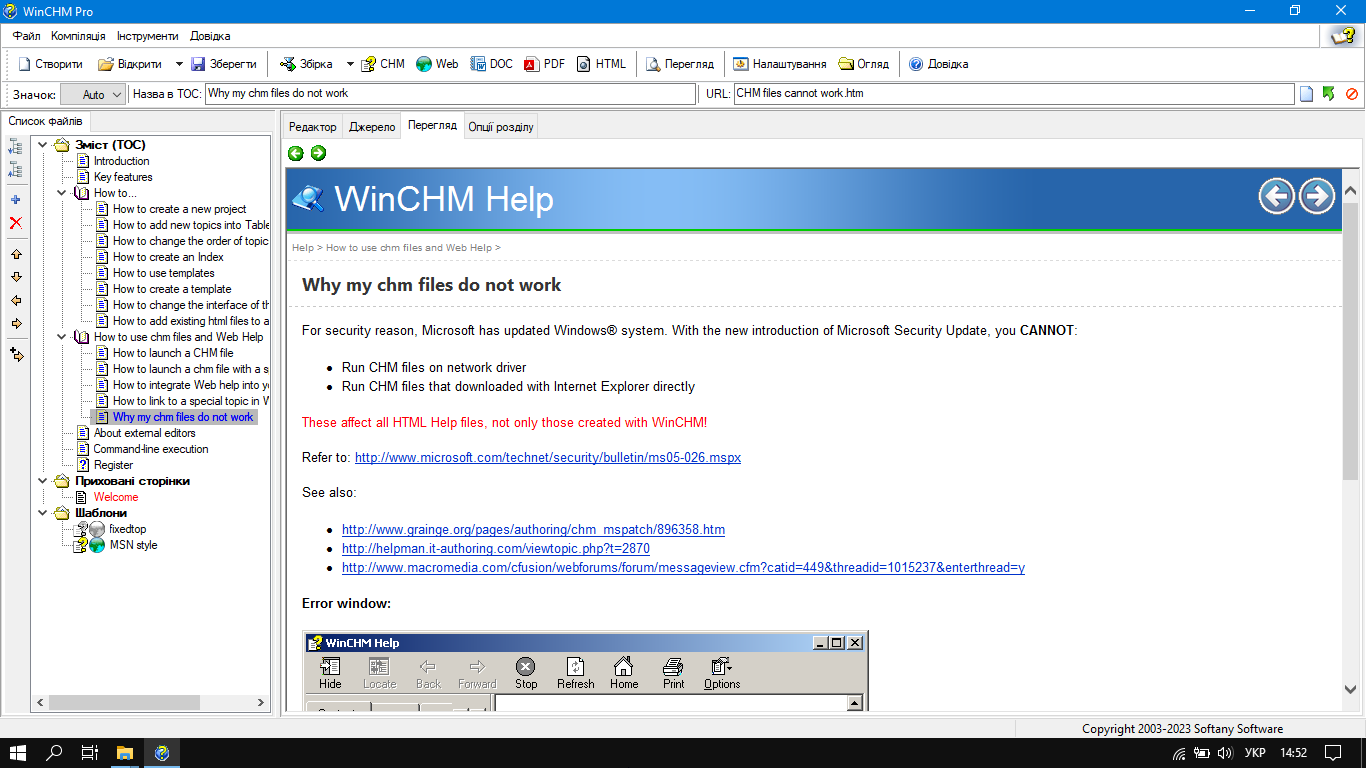Viewport: 1366px width, 768px height.
Task: Click the Відкрити (open) toolbar button
Action: [130, 64]
